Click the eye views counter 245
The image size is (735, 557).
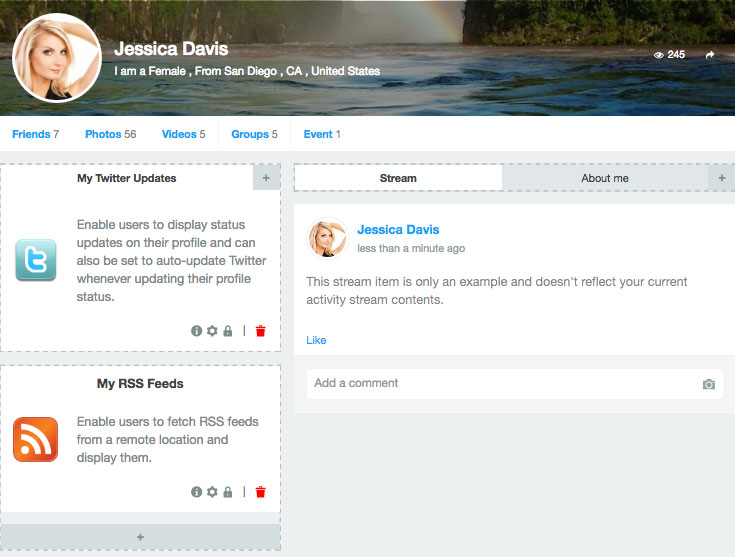(x=669, y=55)
